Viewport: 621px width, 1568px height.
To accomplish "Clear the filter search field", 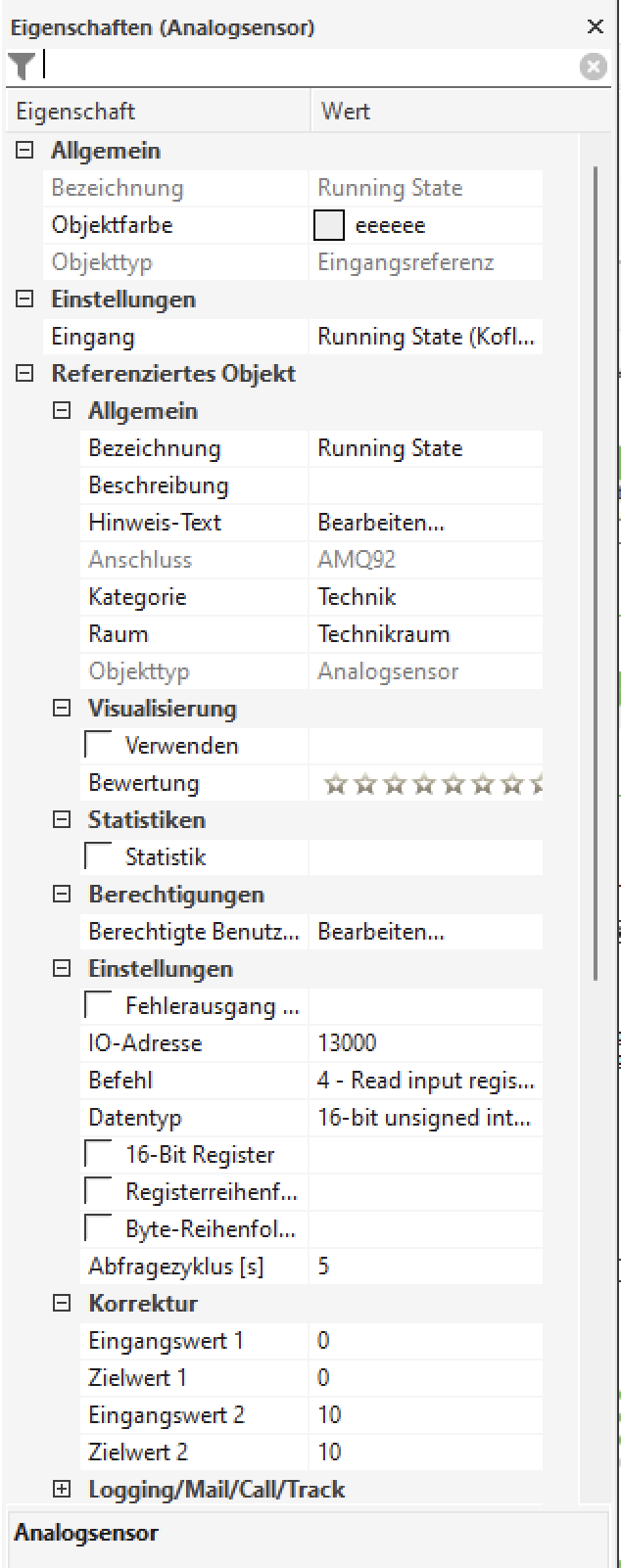I will [x=593, y=67].
